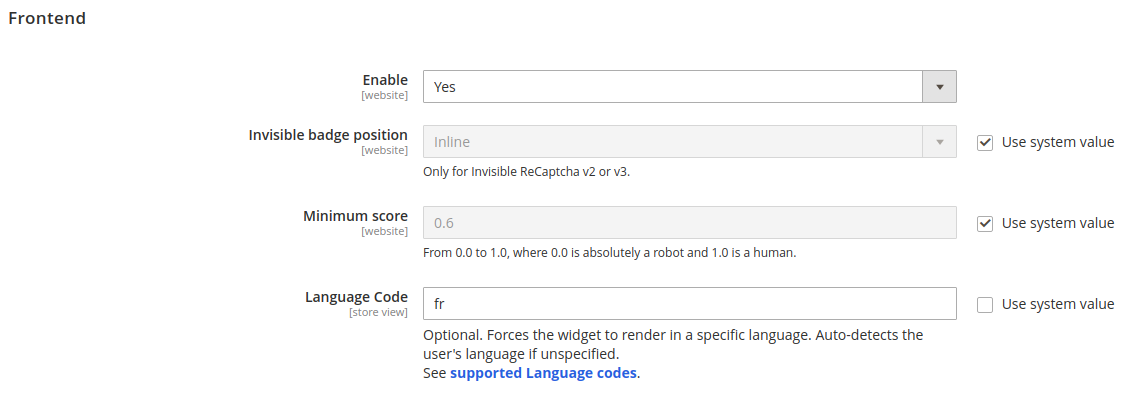
Task: Select the 'Yes' value in Enable field
Action: point(672,87)
